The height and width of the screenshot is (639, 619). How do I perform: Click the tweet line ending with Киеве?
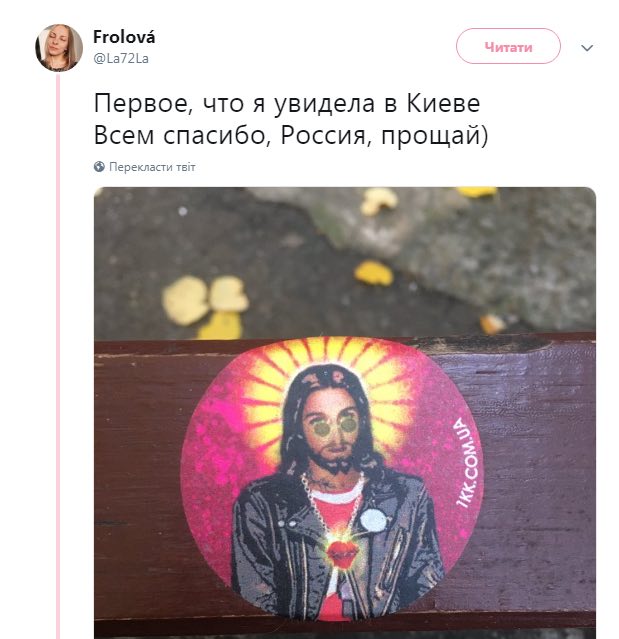[287, 104]
